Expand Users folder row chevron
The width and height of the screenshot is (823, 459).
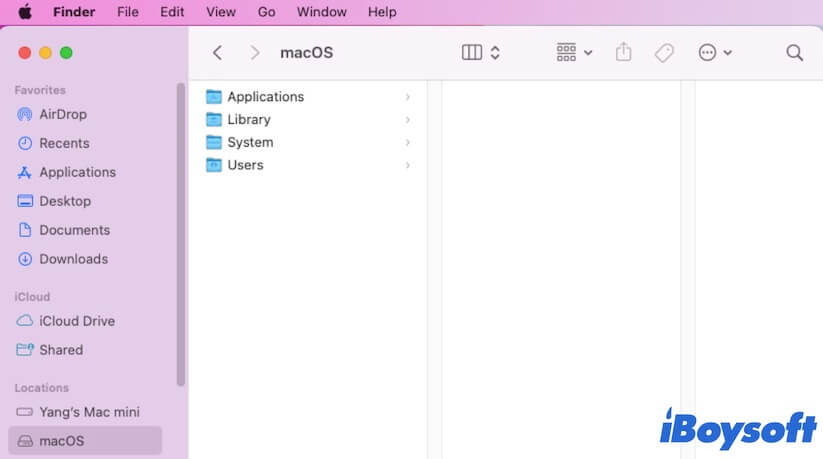pyautogui.click(x=408, y=165)
